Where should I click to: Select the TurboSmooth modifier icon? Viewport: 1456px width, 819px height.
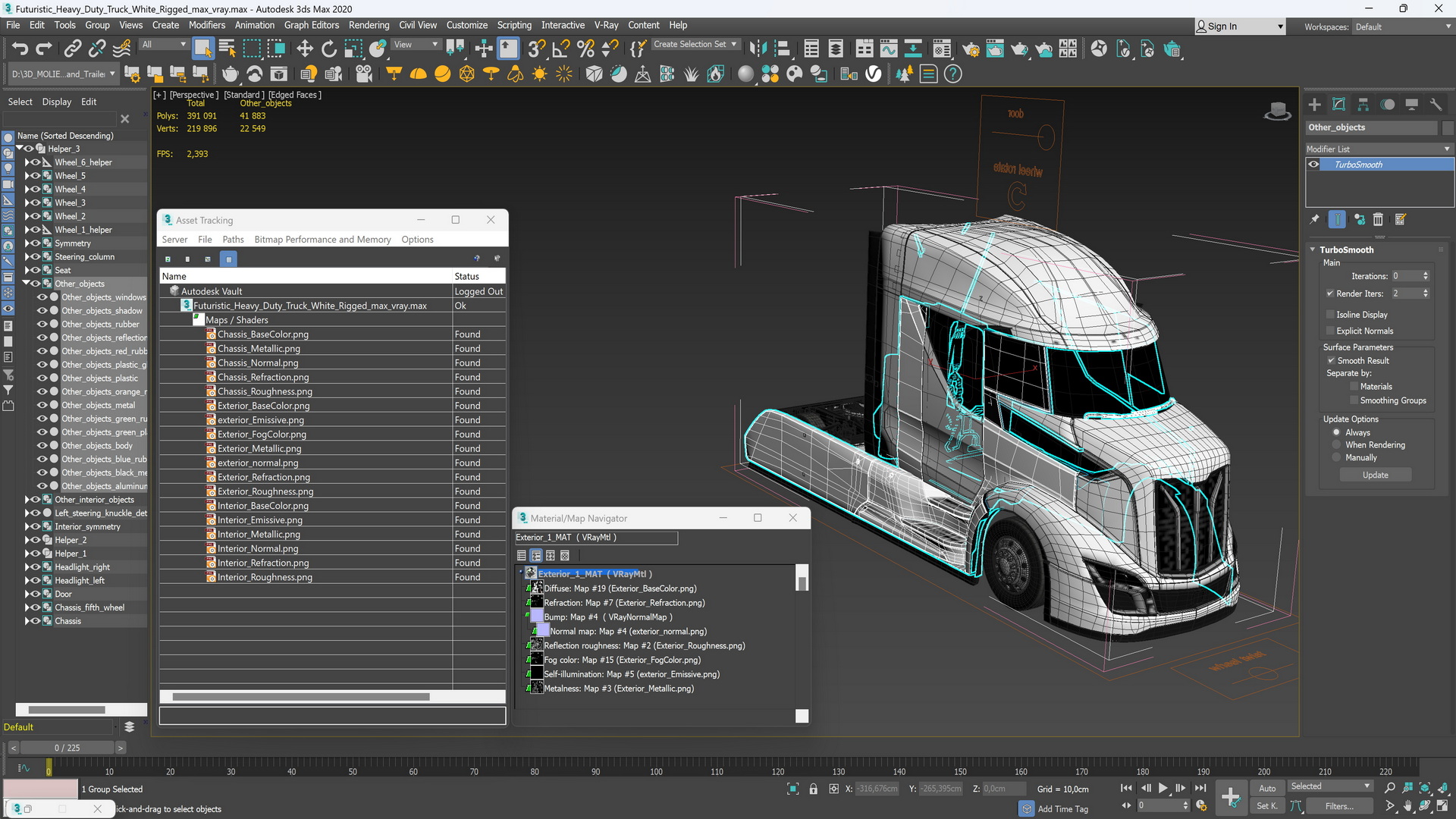1314,164
